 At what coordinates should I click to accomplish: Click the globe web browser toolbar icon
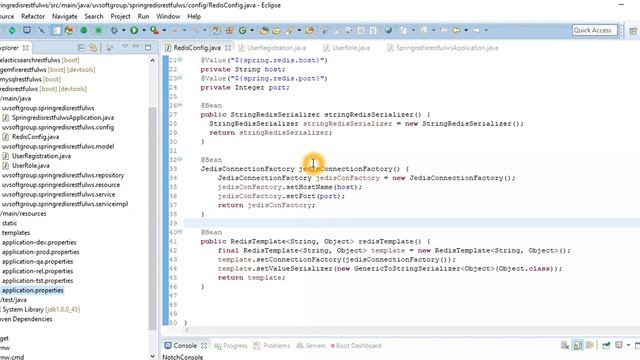pyautogui.click(x=388, y=30)
